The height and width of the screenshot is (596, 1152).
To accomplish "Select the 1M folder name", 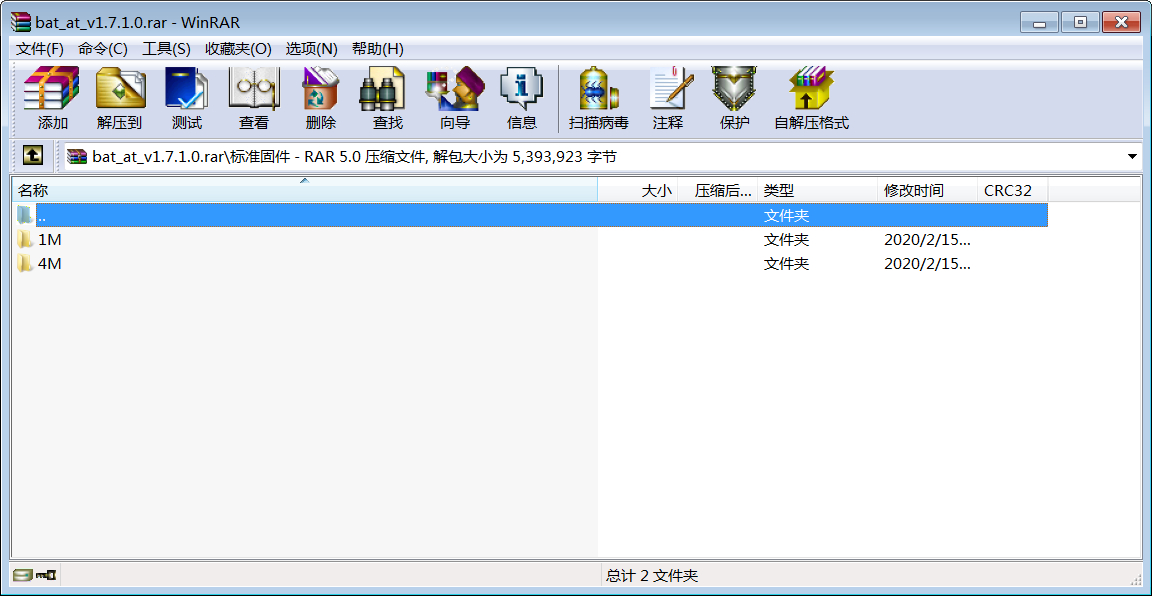I will pyautogui.click(x=50, y=240).
